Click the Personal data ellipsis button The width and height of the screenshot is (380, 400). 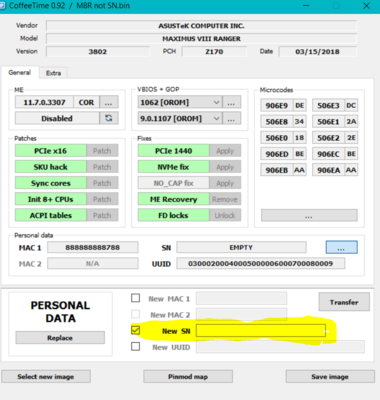click(342, 247)
